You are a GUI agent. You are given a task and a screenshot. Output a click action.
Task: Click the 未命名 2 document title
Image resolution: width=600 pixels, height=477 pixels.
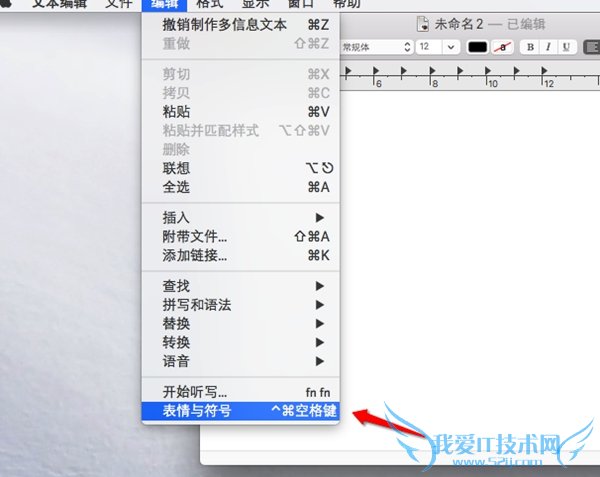pyautogui.click(x=459, y=24)
